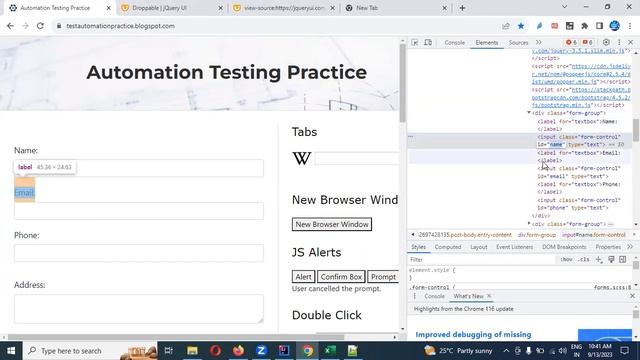The image size is (640, 360).
Task: Go back to the previous page
Action: click(x=10, y=26)
